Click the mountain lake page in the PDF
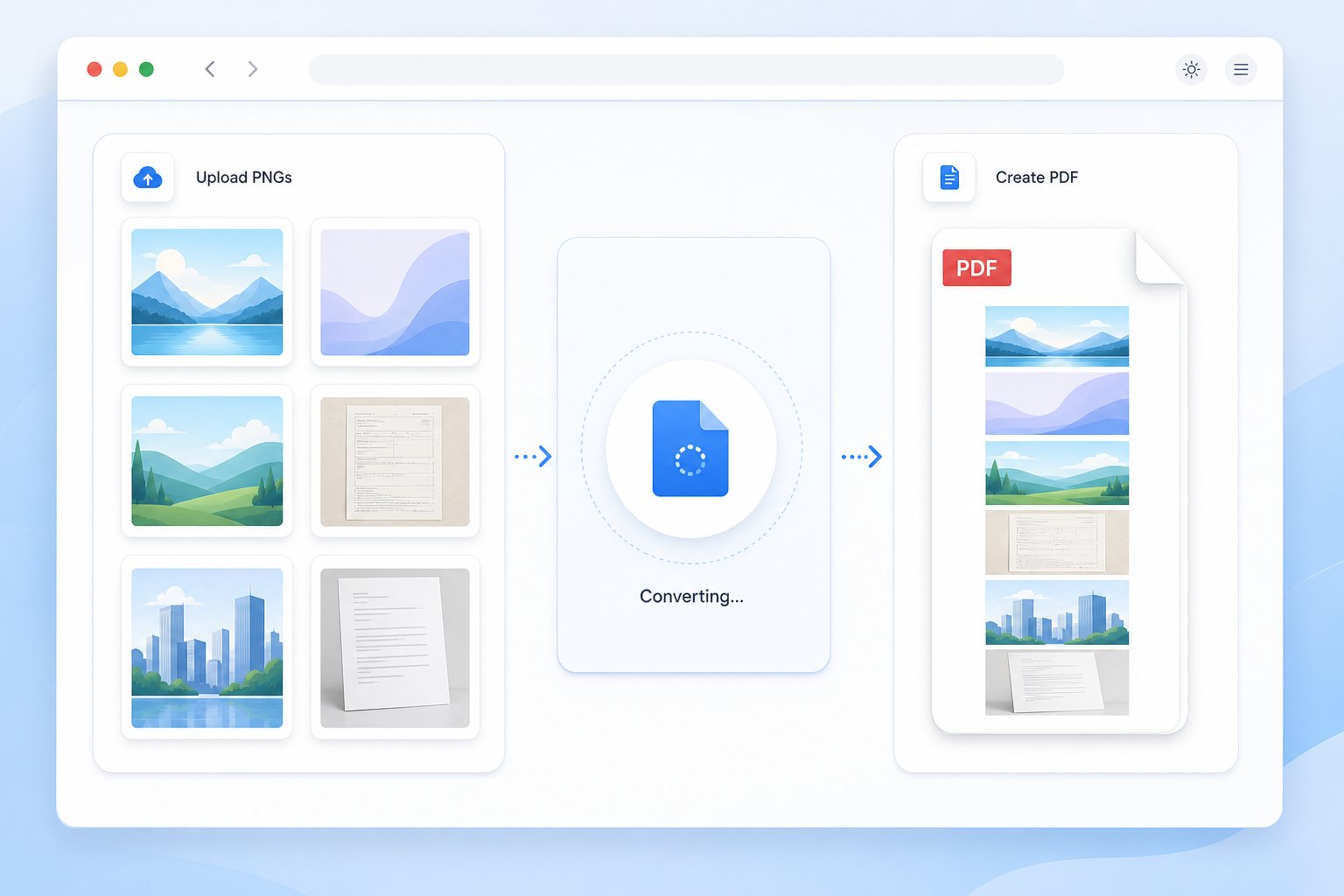1344x896 pixels. (x=1057, y=336)
